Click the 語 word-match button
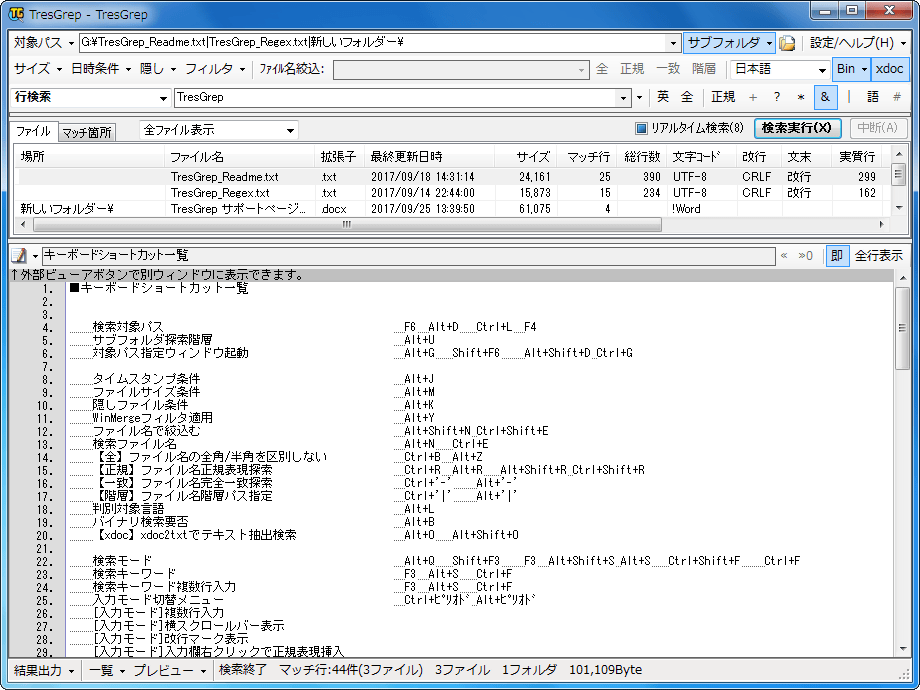This screenshot has width=920, height=690. tap(873, 97)
